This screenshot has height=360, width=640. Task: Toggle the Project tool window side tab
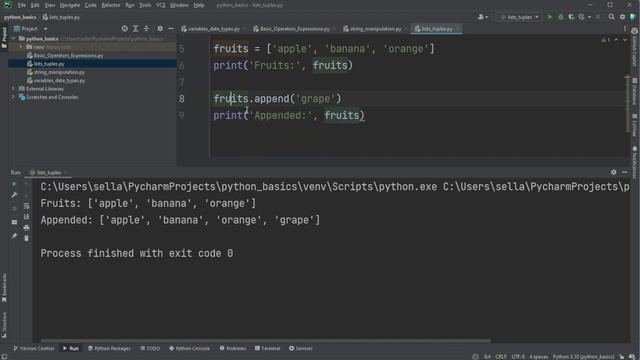(4, 38)
